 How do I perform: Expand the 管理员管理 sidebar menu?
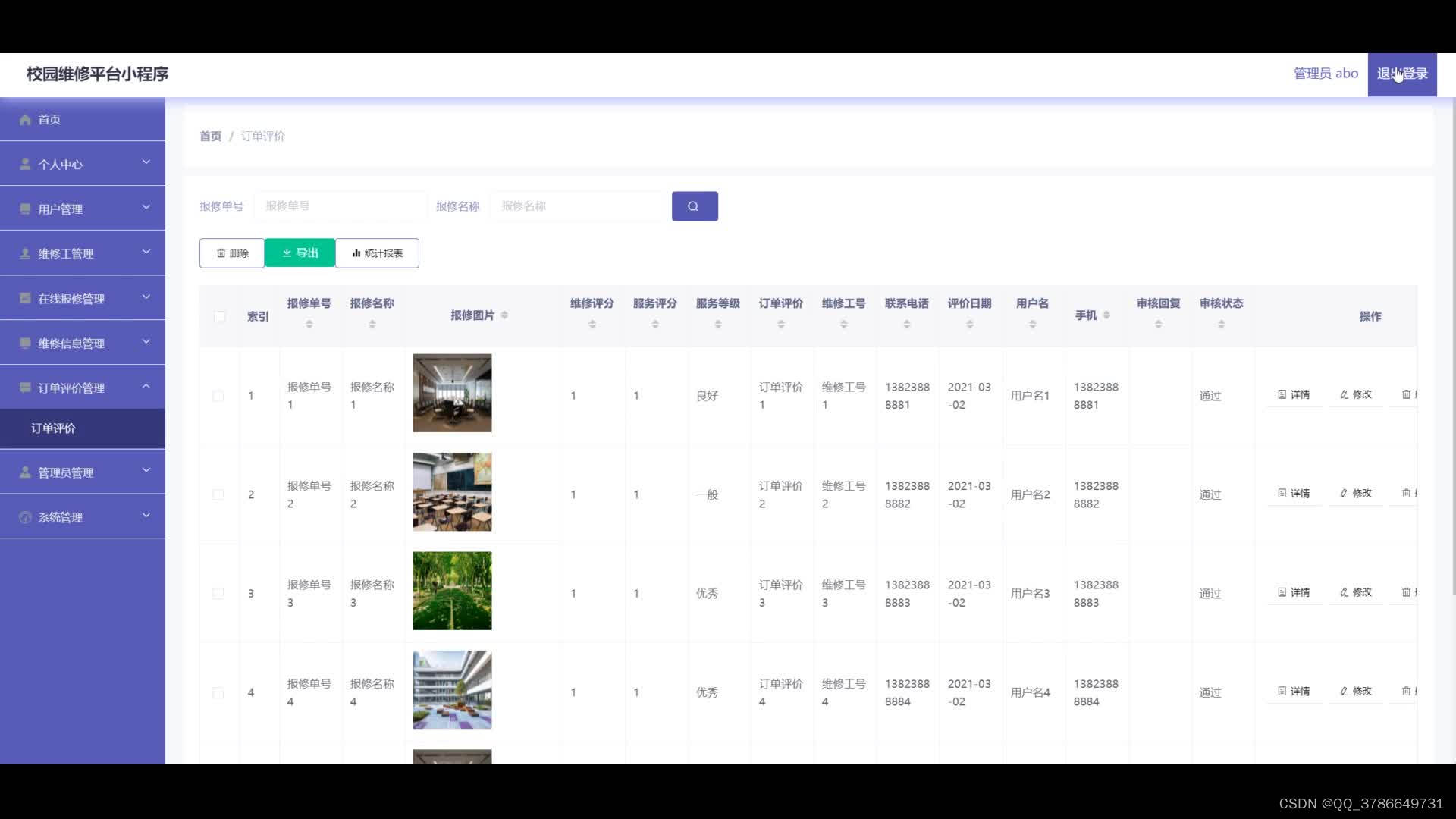[x=83, y=472]
